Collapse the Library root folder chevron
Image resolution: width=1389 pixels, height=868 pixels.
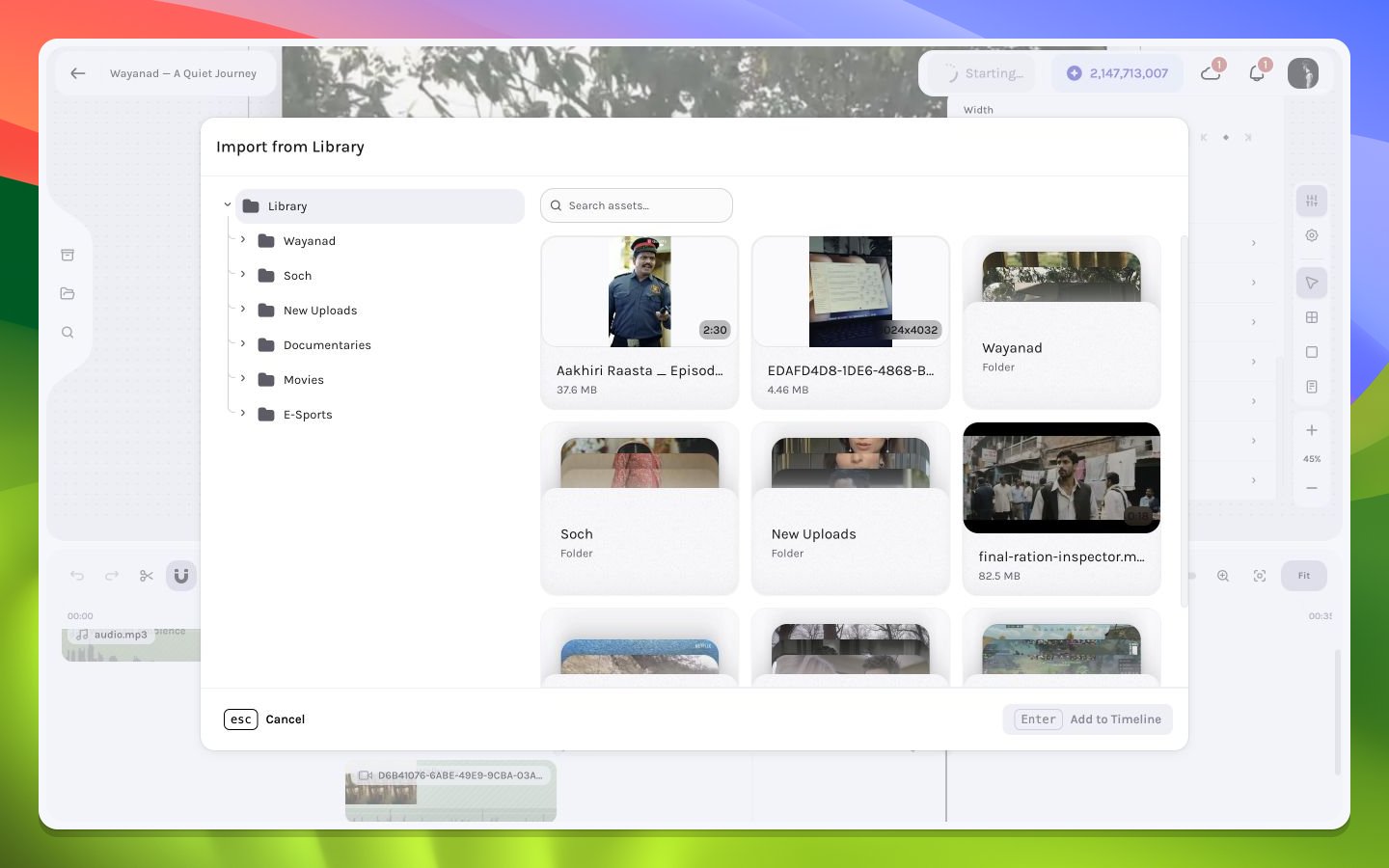(228, 205)
